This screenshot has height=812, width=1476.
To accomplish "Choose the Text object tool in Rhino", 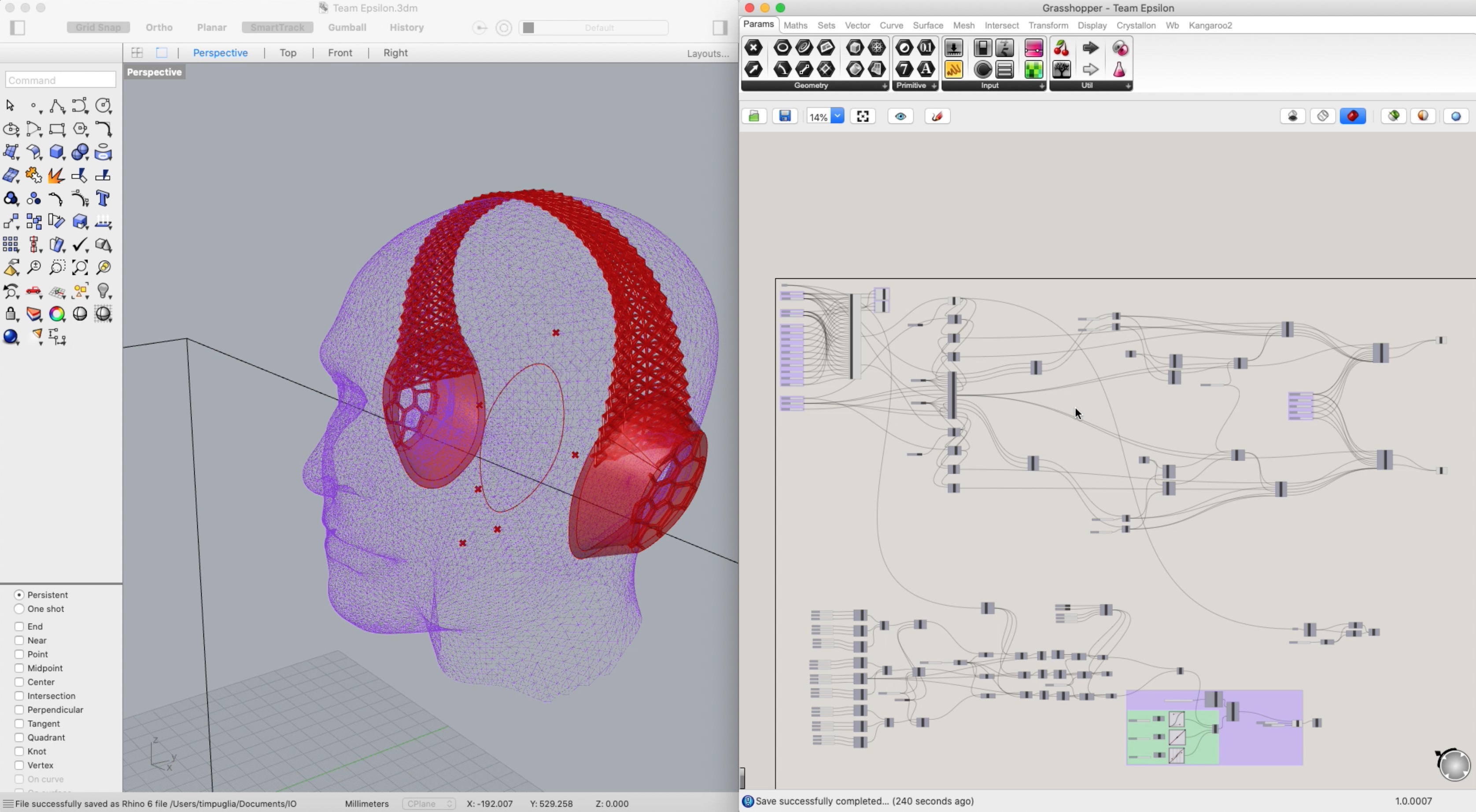I will click(x=103, y=198).
